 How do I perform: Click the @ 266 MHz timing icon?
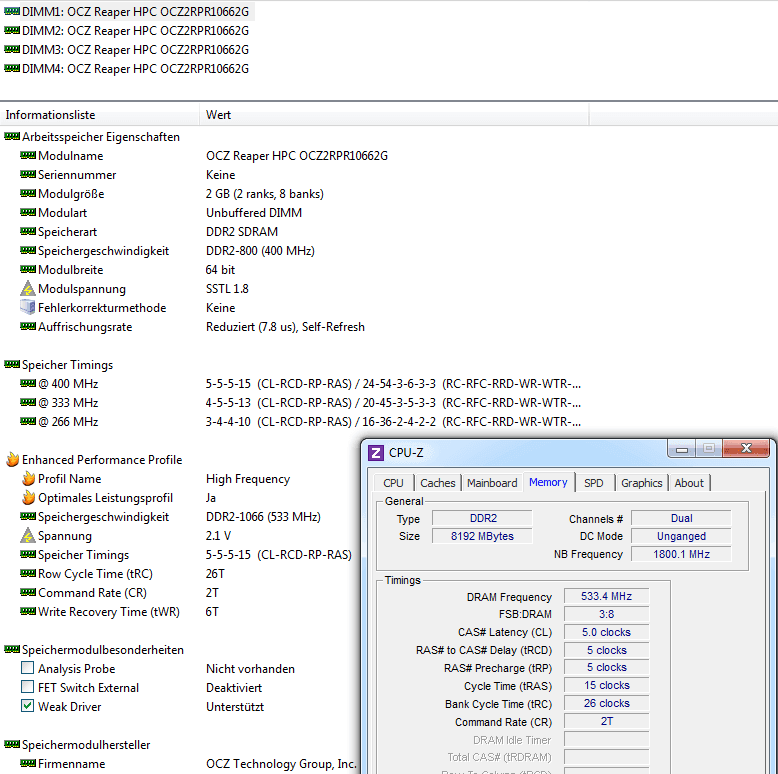[x=28, y=421]
